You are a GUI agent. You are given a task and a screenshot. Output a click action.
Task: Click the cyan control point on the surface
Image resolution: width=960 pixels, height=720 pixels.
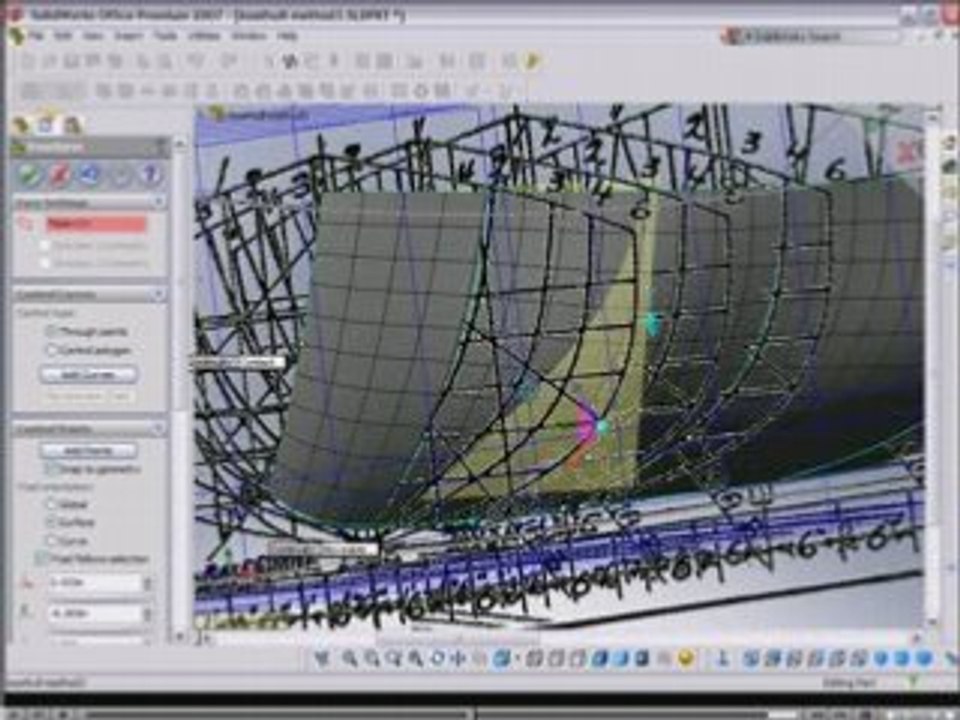[653, 323]
